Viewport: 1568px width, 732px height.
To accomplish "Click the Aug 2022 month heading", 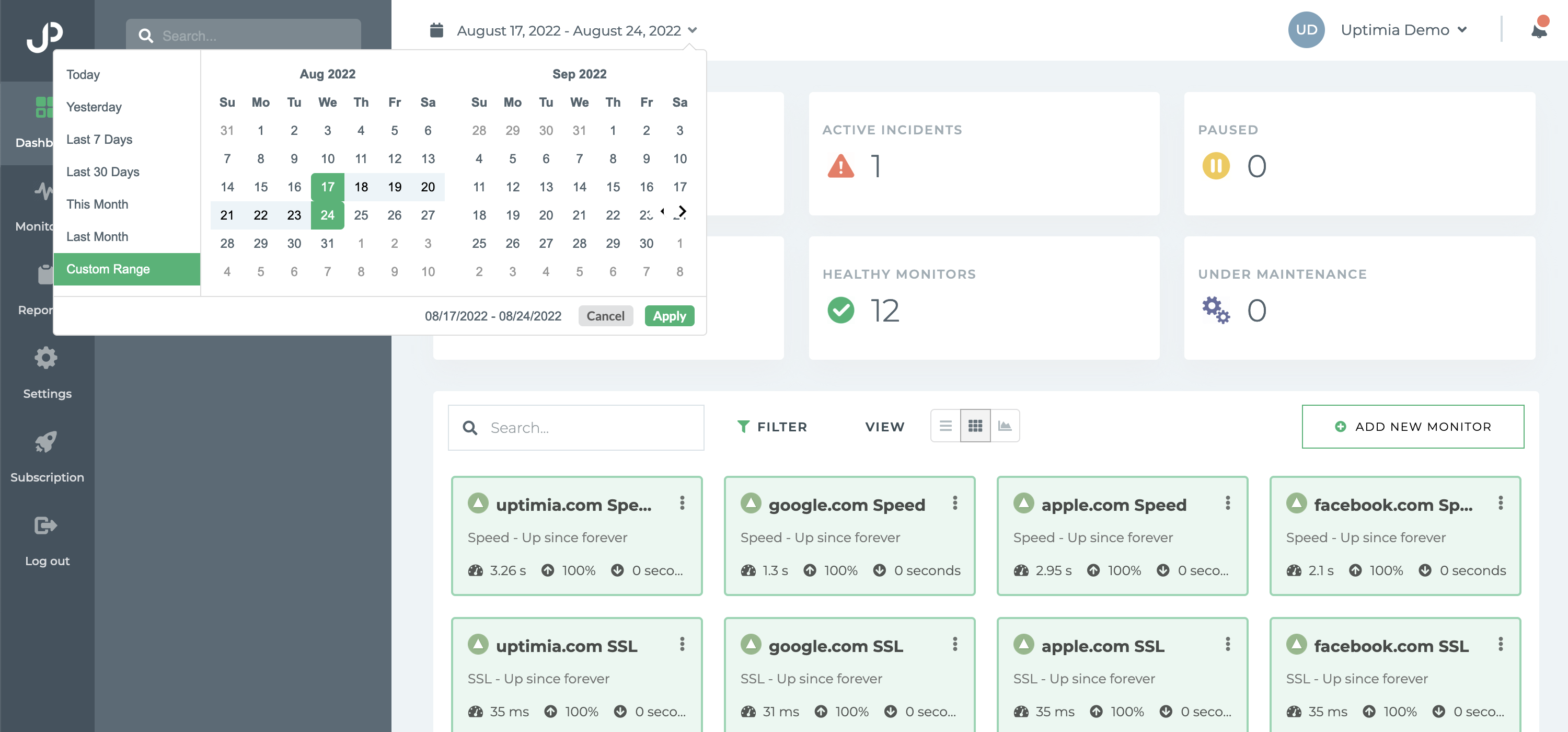I will click(x=328, y=74).
